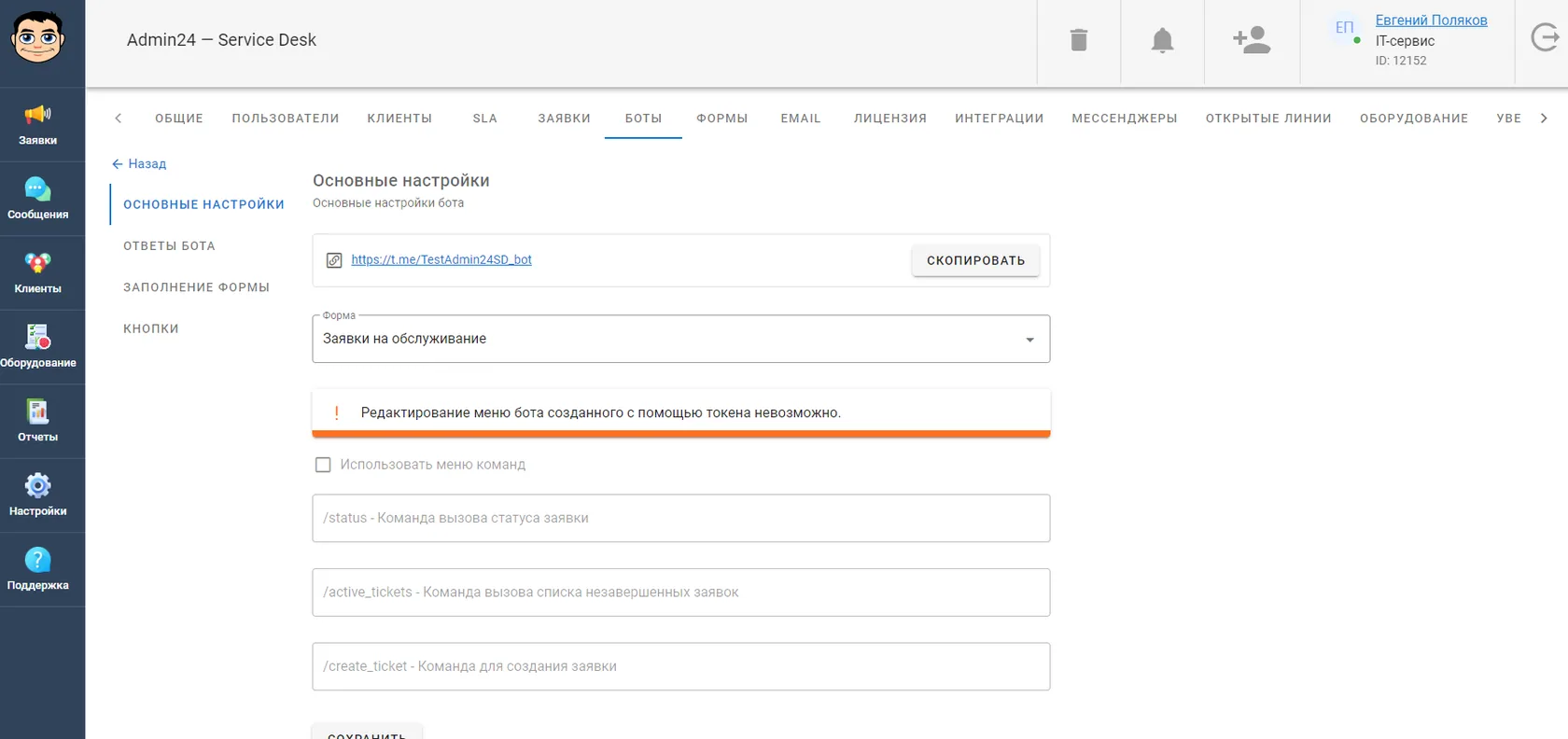Switch to the Email tab
Viewport: 1568px width, 739px height.
(801, 119)
